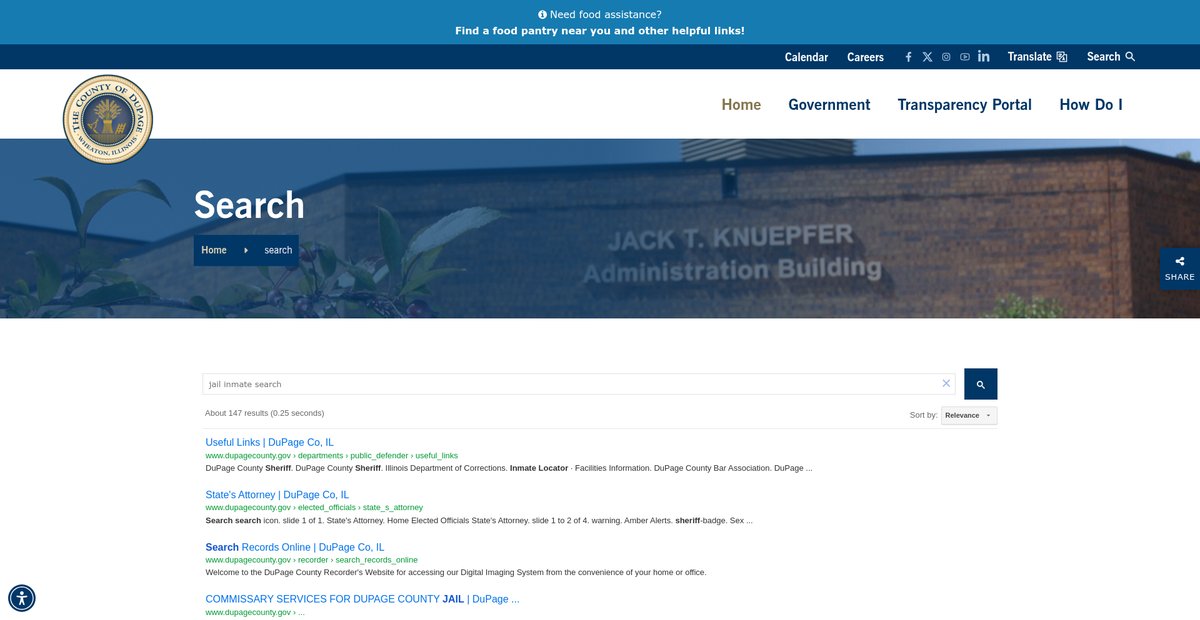Image resolution: width=1200 pixels, height=620 pixels.
Task: Open the Translate language menu
Action: click(x=1037, y=57)
